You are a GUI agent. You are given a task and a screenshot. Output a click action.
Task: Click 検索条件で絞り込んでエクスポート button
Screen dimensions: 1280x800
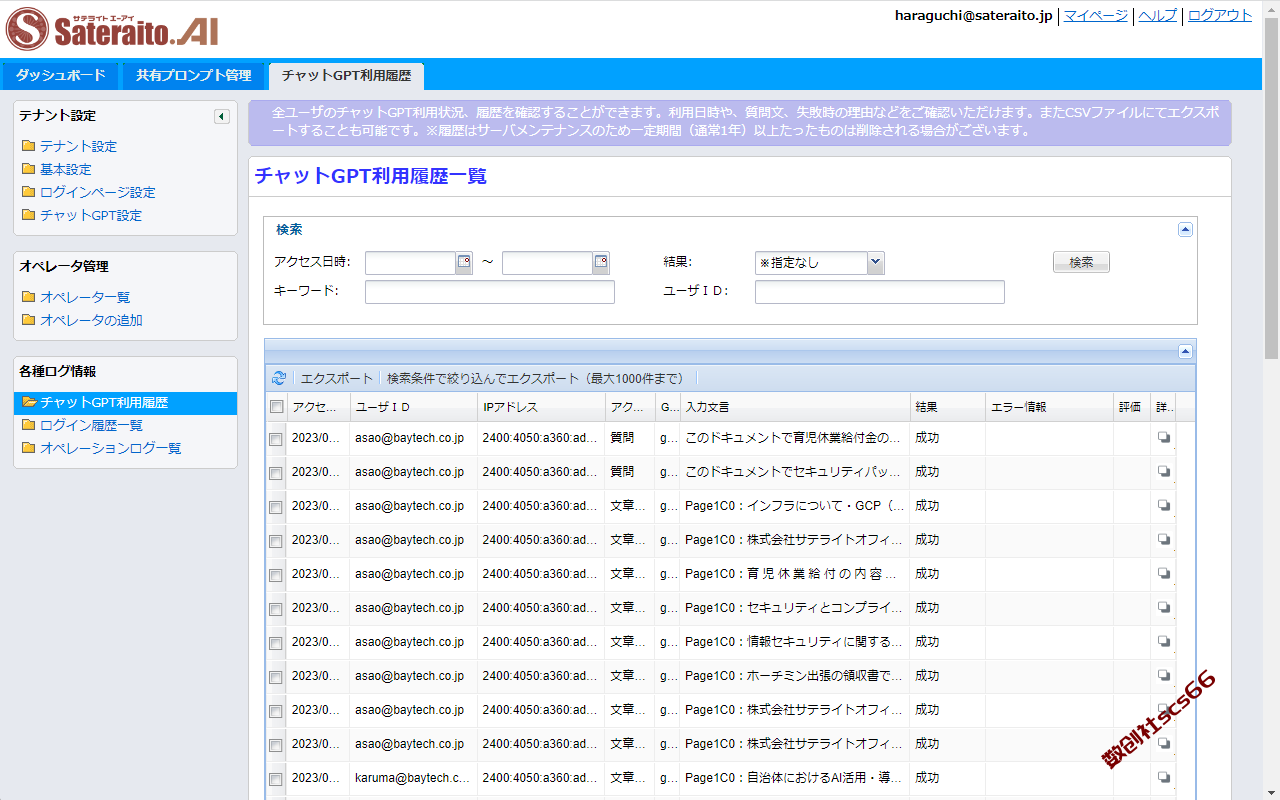(x=535, y=378)
